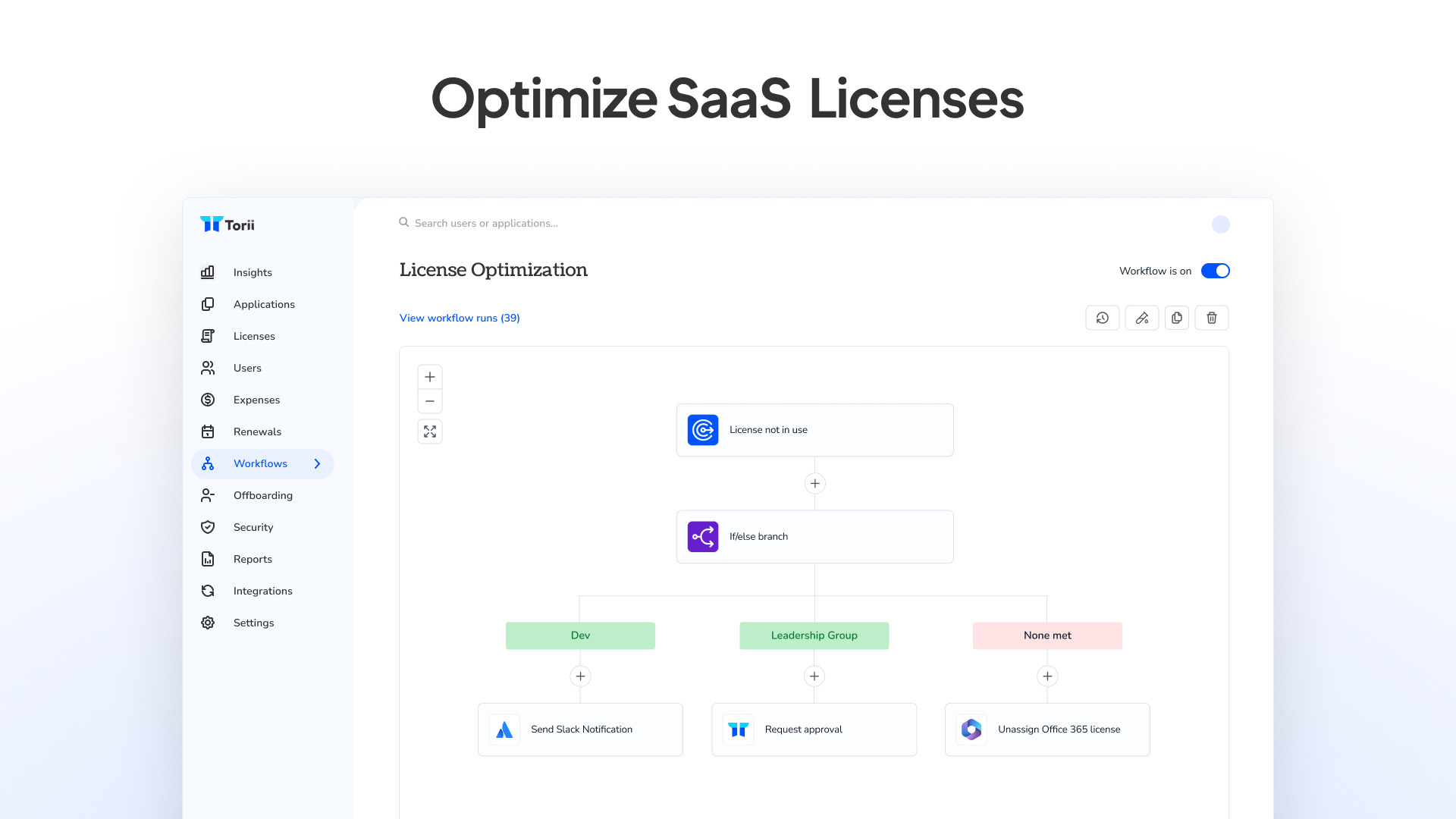Open the Unassign Office 365 license step

click(1046, 729)
